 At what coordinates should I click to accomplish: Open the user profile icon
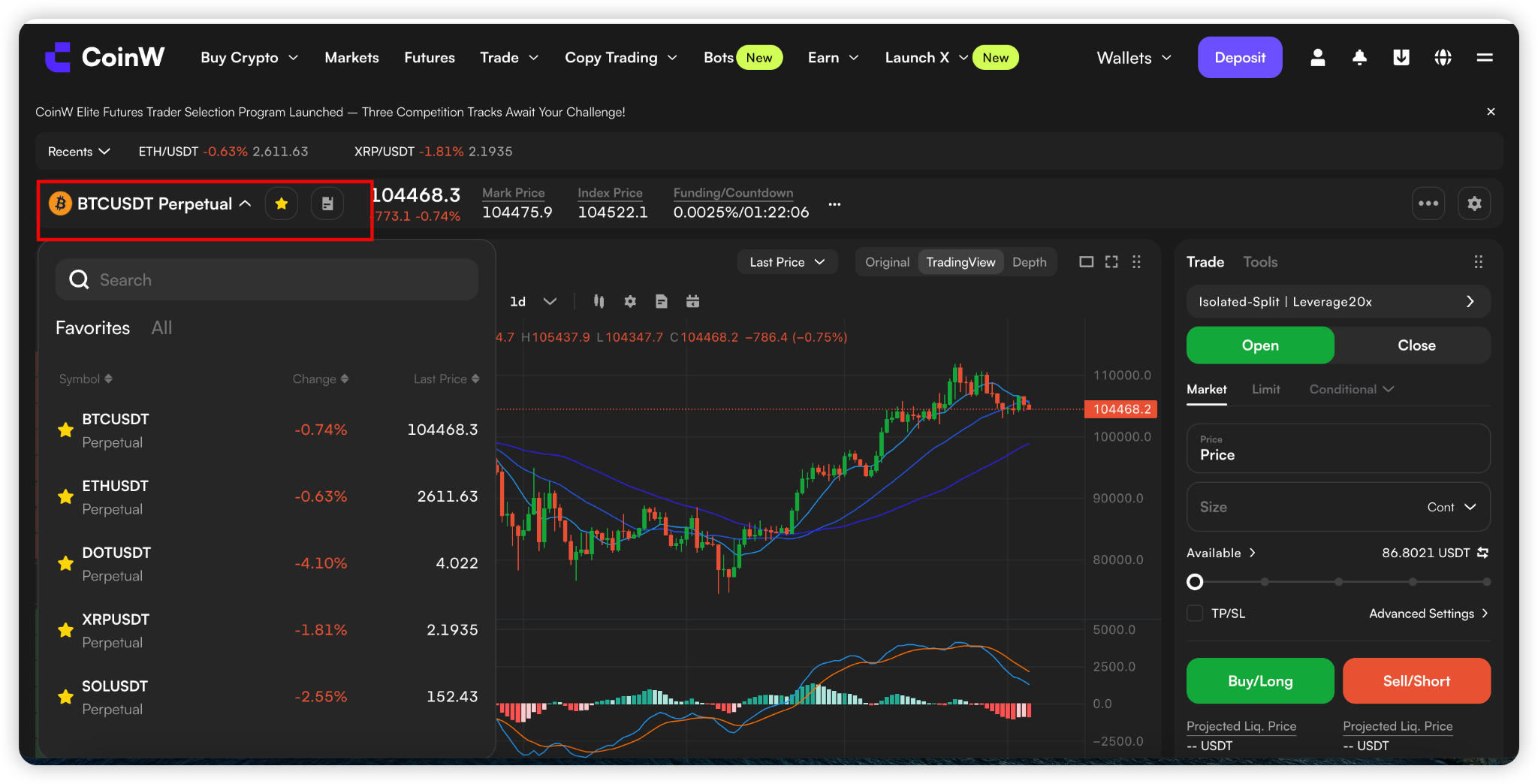(1317, 57)
